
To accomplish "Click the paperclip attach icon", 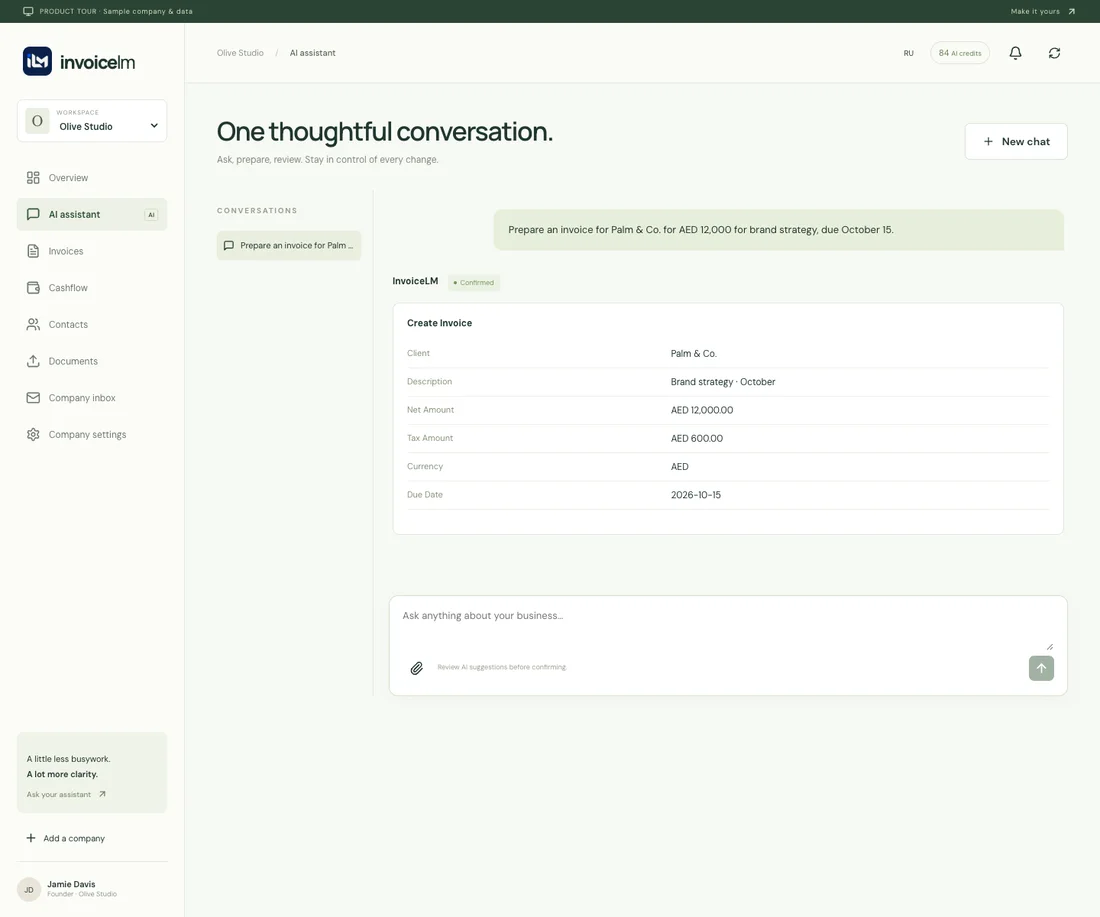I will [x=416, y=668].
